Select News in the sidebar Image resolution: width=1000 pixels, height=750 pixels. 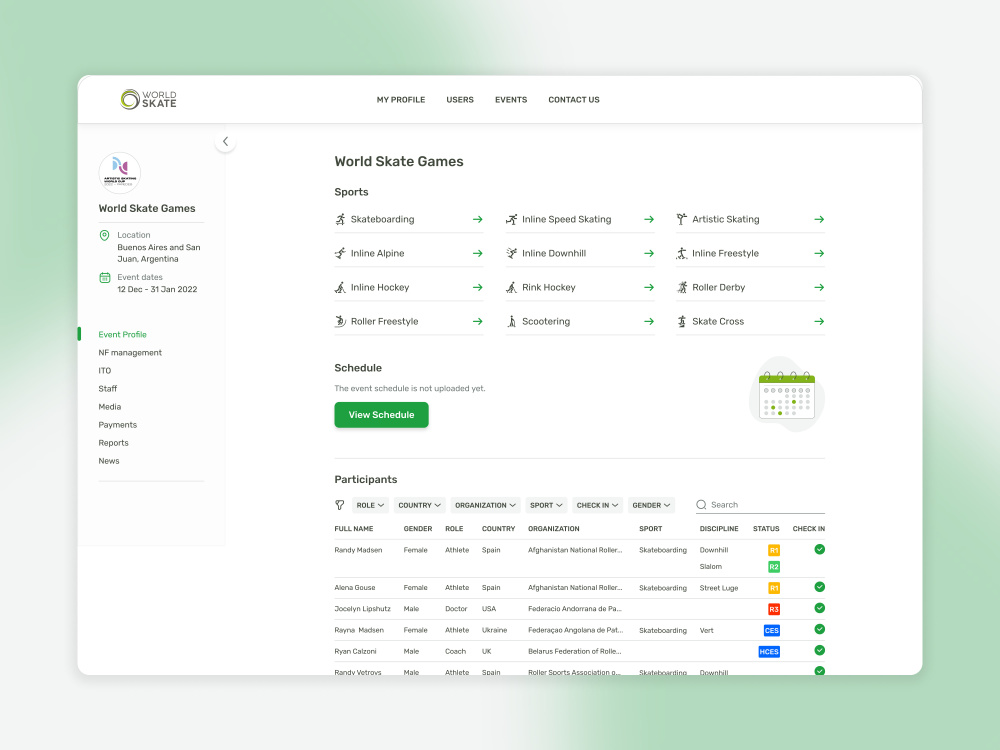[x=109, y=461]
